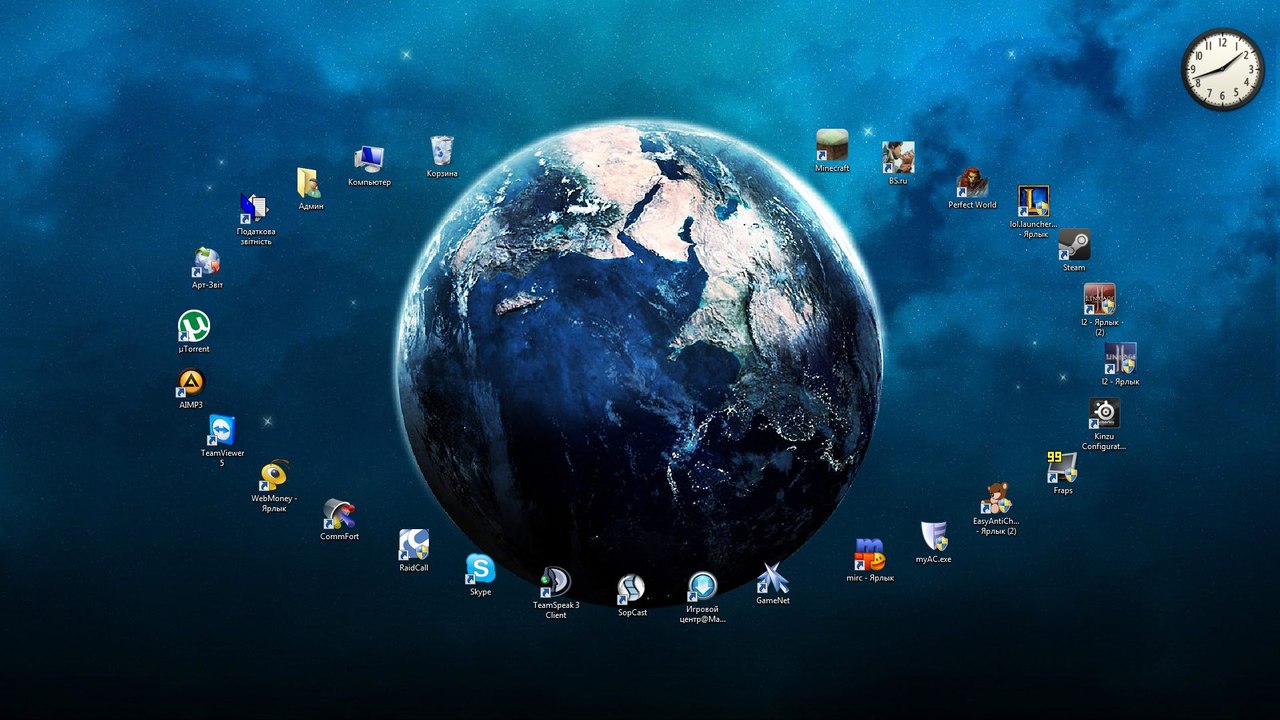
Task: Select the TeamSpeak 3 Client icon
Action: [x=555, y=583]
